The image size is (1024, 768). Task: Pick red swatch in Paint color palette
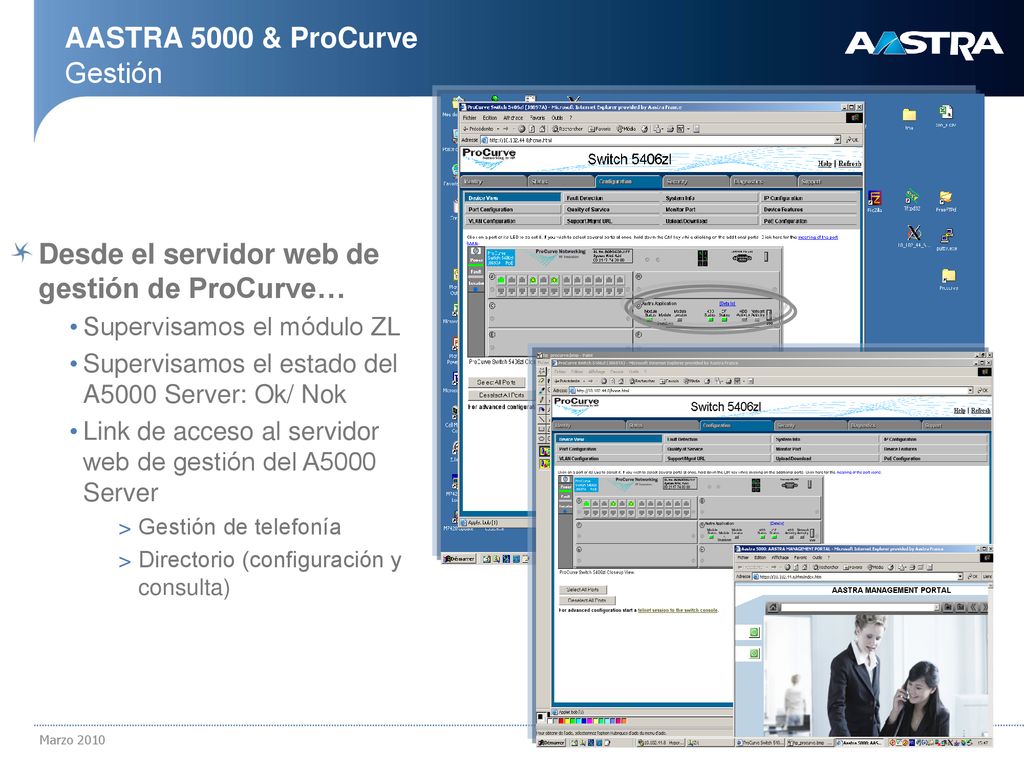pos(561,722)
